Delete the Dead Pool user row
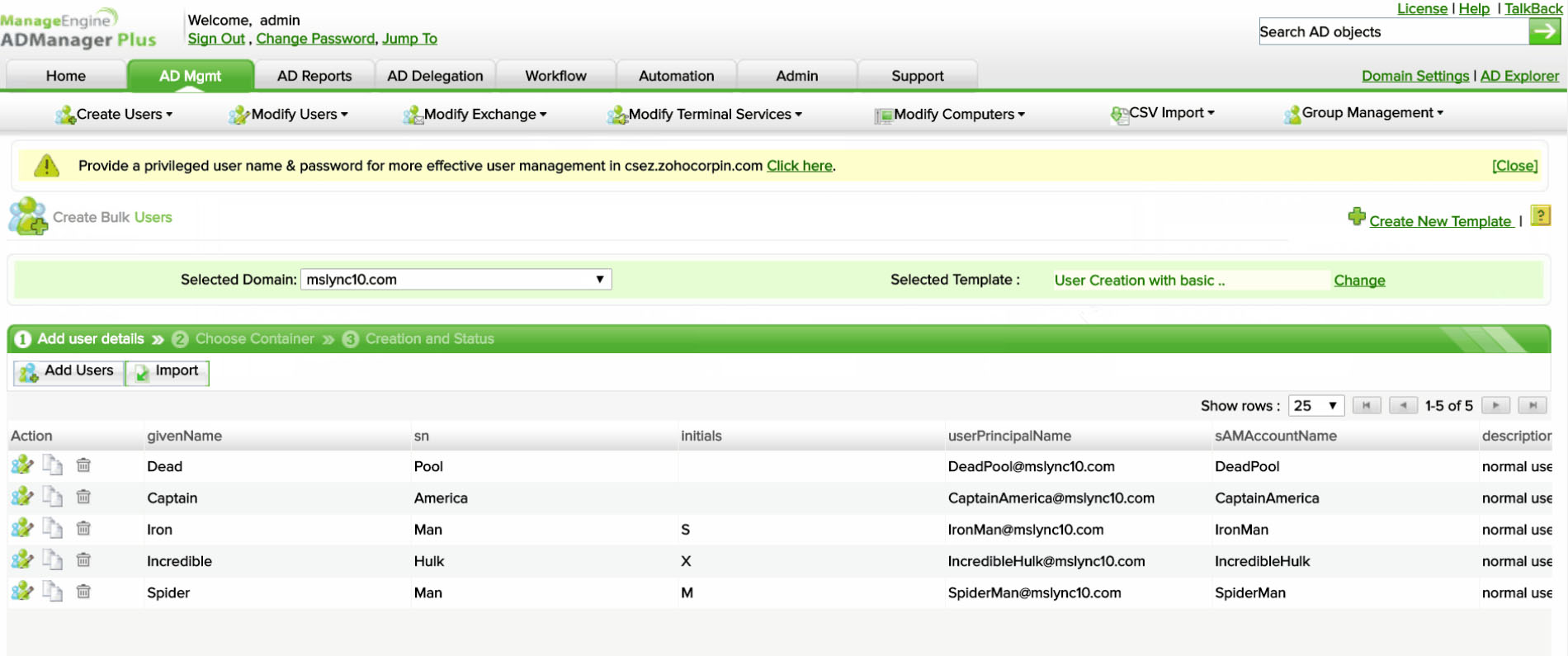Screen dimensions: 1568x656 click(83, 465)
